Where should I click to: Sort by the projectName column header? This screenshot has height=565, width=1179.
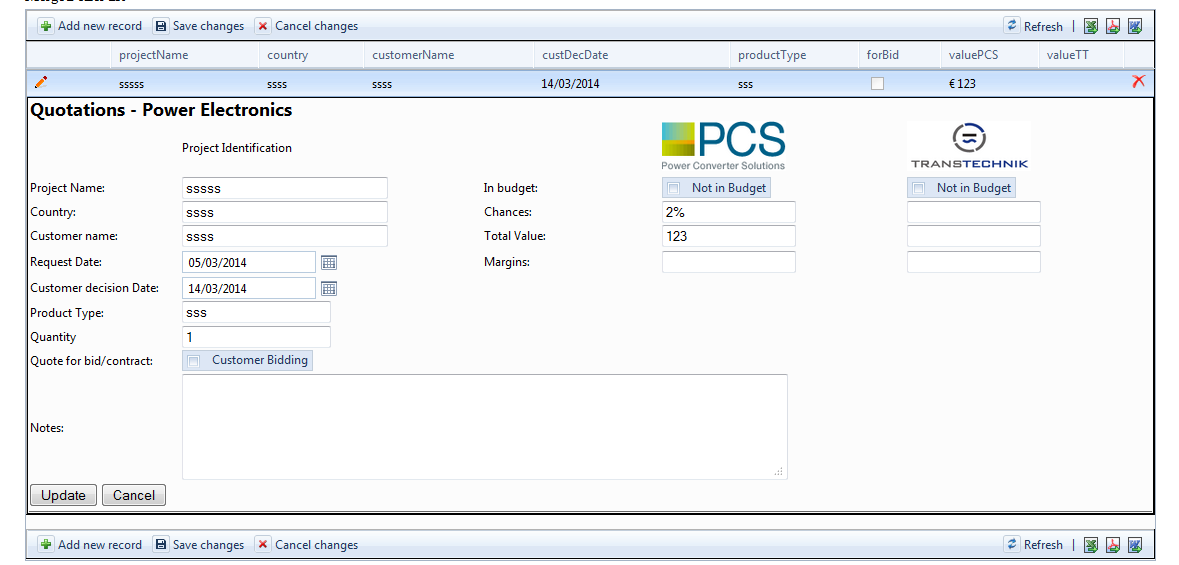point(153,55)
